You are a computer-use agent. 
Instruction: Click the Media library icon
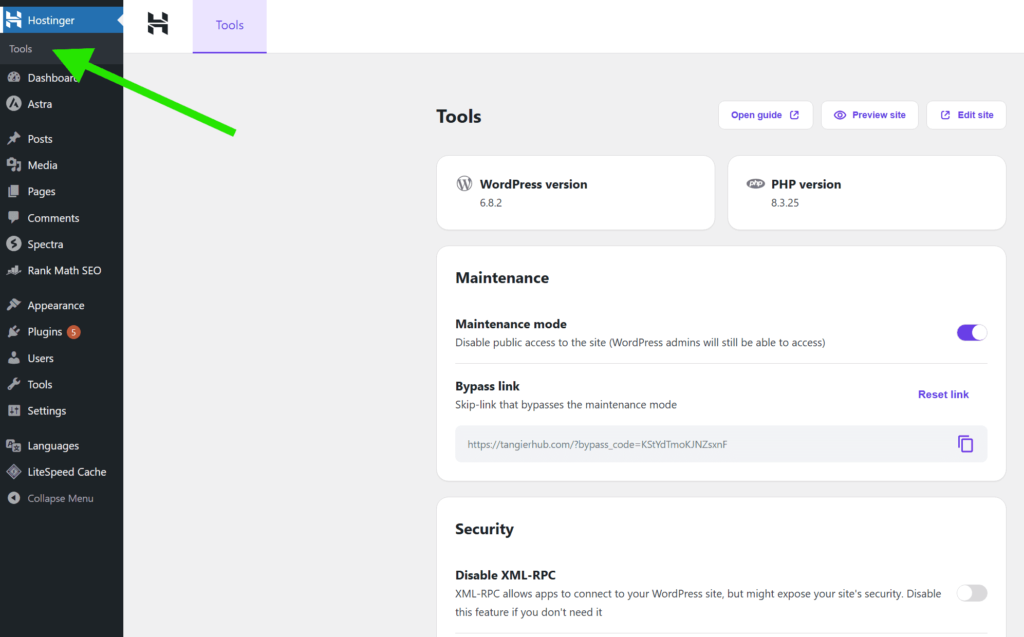[14, 165]
